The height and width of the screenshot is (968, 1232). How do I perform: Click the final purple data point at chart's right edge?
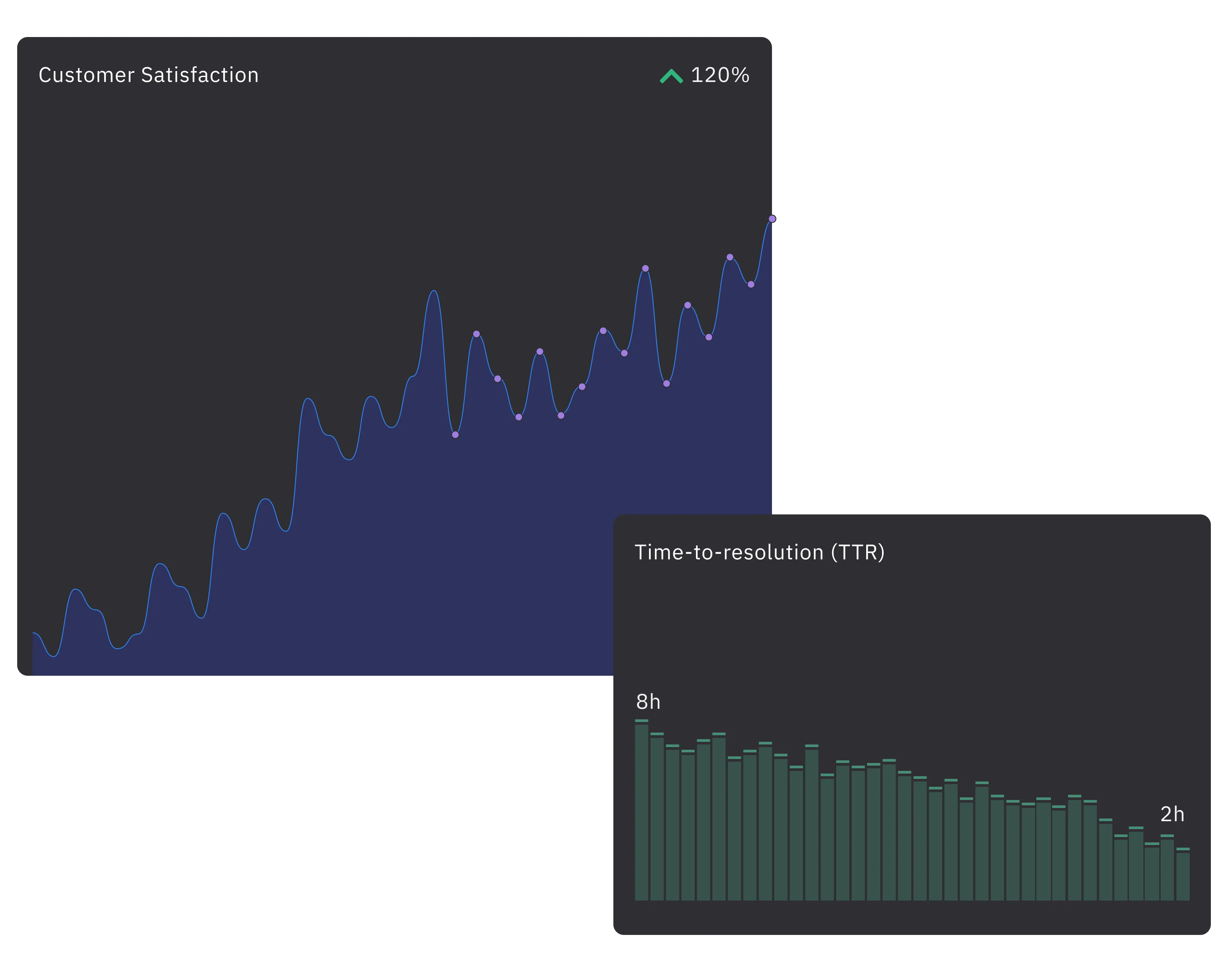pyautogui.click(x=772, y=219)
